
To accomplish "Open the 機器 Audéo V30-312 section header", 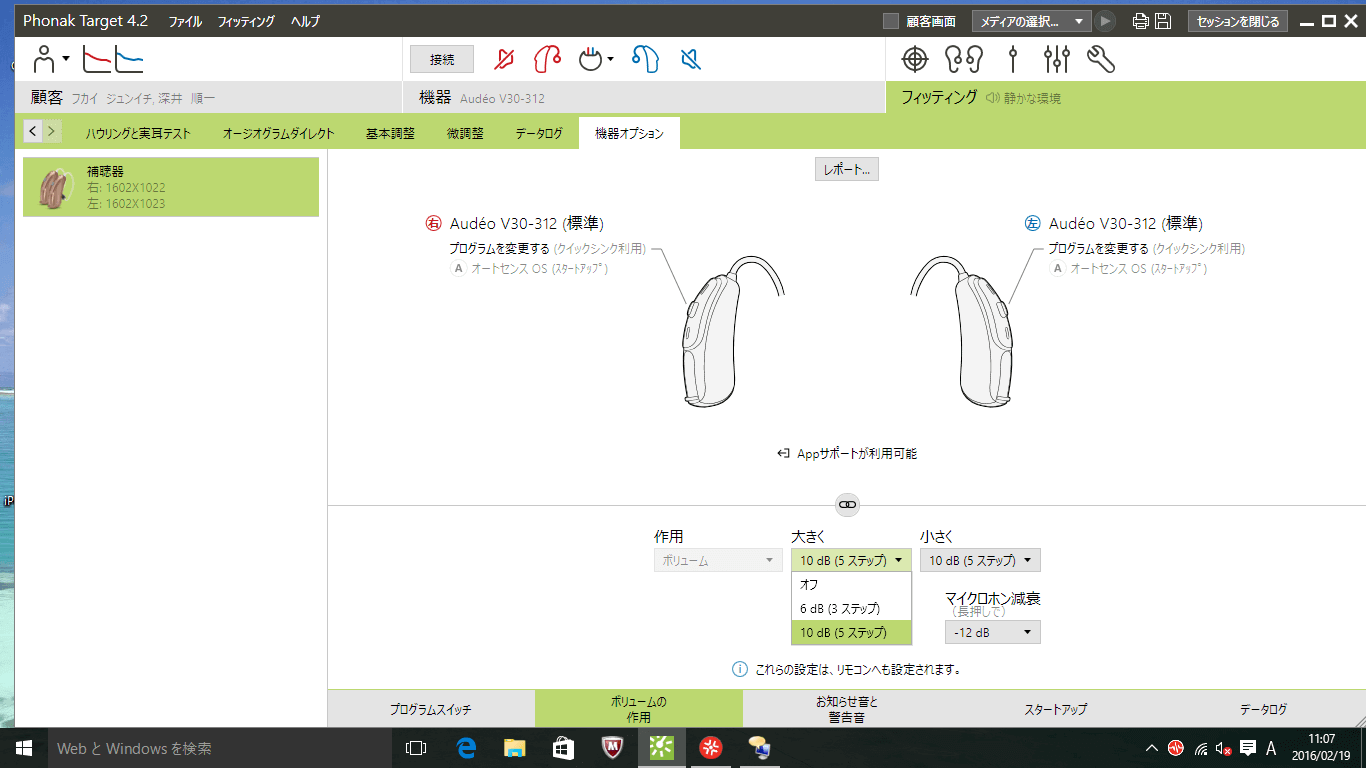I will tap(645, 98).
